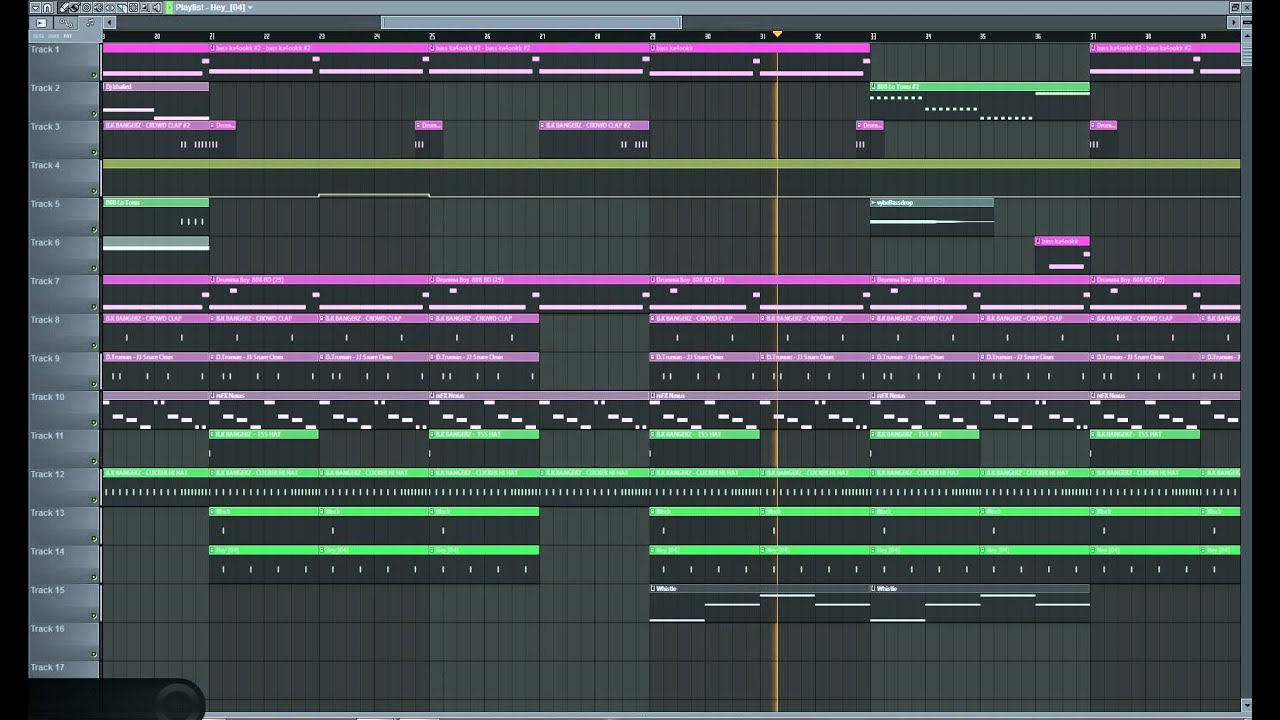The width and height of the screenshot is (1280, 720).
Task: Click the timeline scroll-left arrow
Action: [109, 22]
